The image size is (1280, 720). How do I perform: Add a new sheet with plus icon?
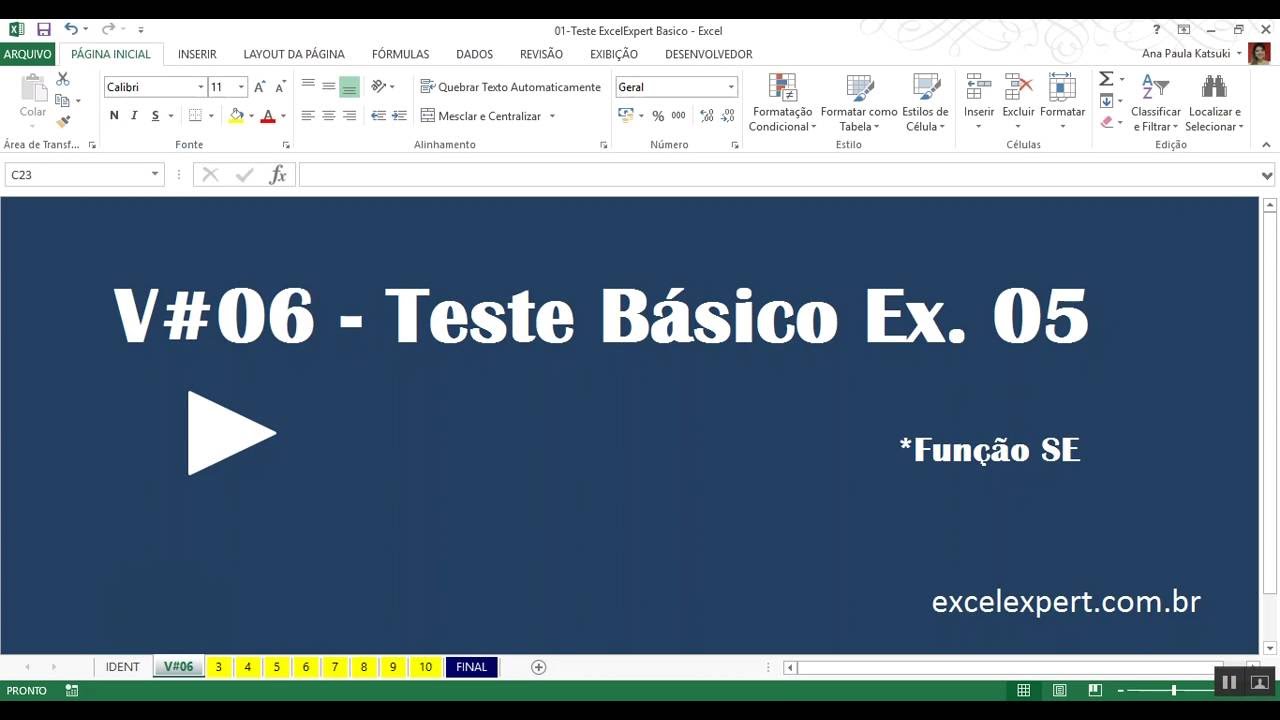click(x=539, y=667)
